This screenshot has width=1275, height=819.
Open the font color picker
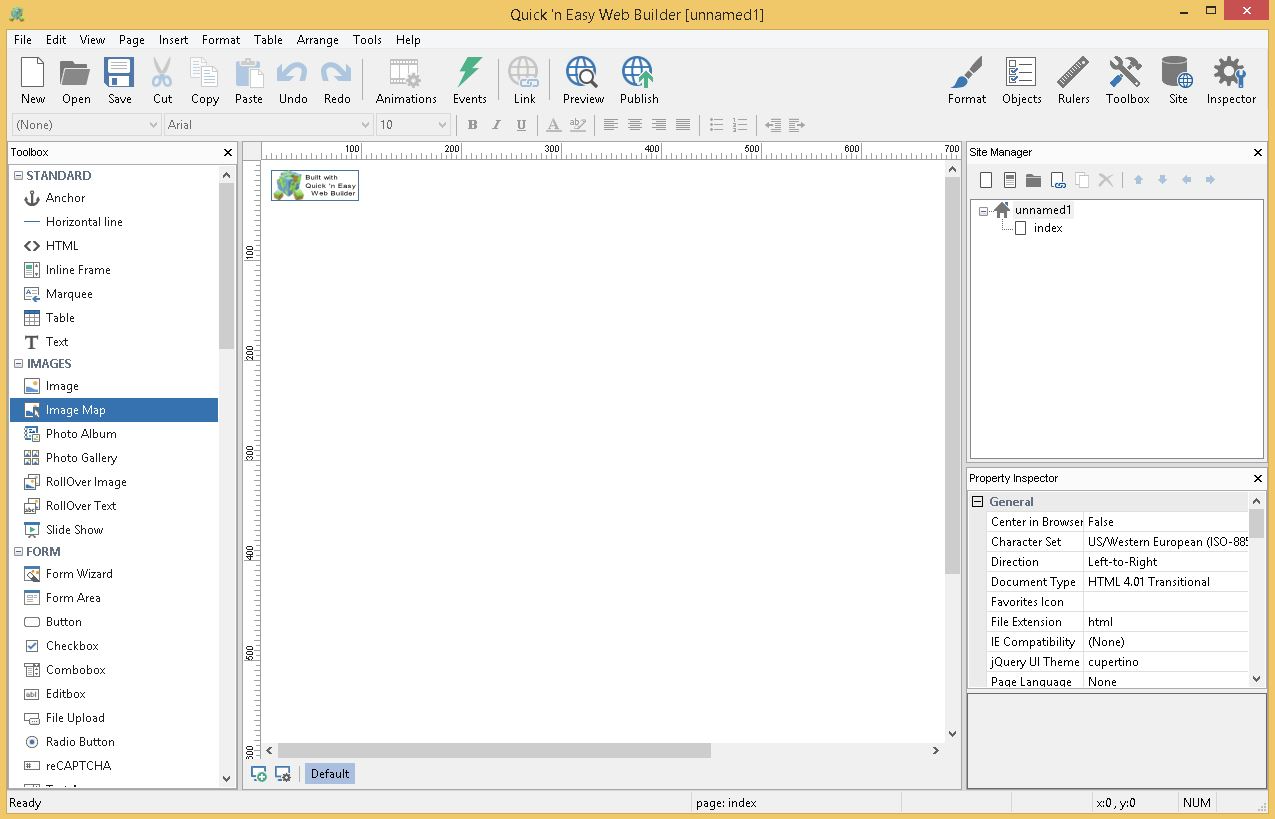[x=553, y=125]
